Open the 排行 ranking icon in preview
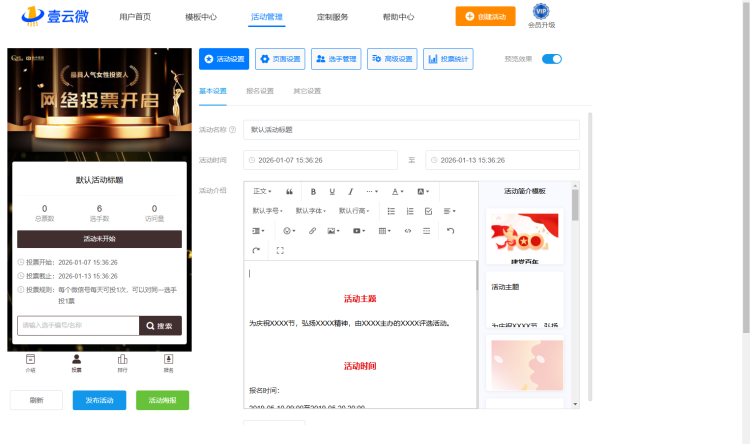Viewport: 750px width, 444px height. [122, 363]
